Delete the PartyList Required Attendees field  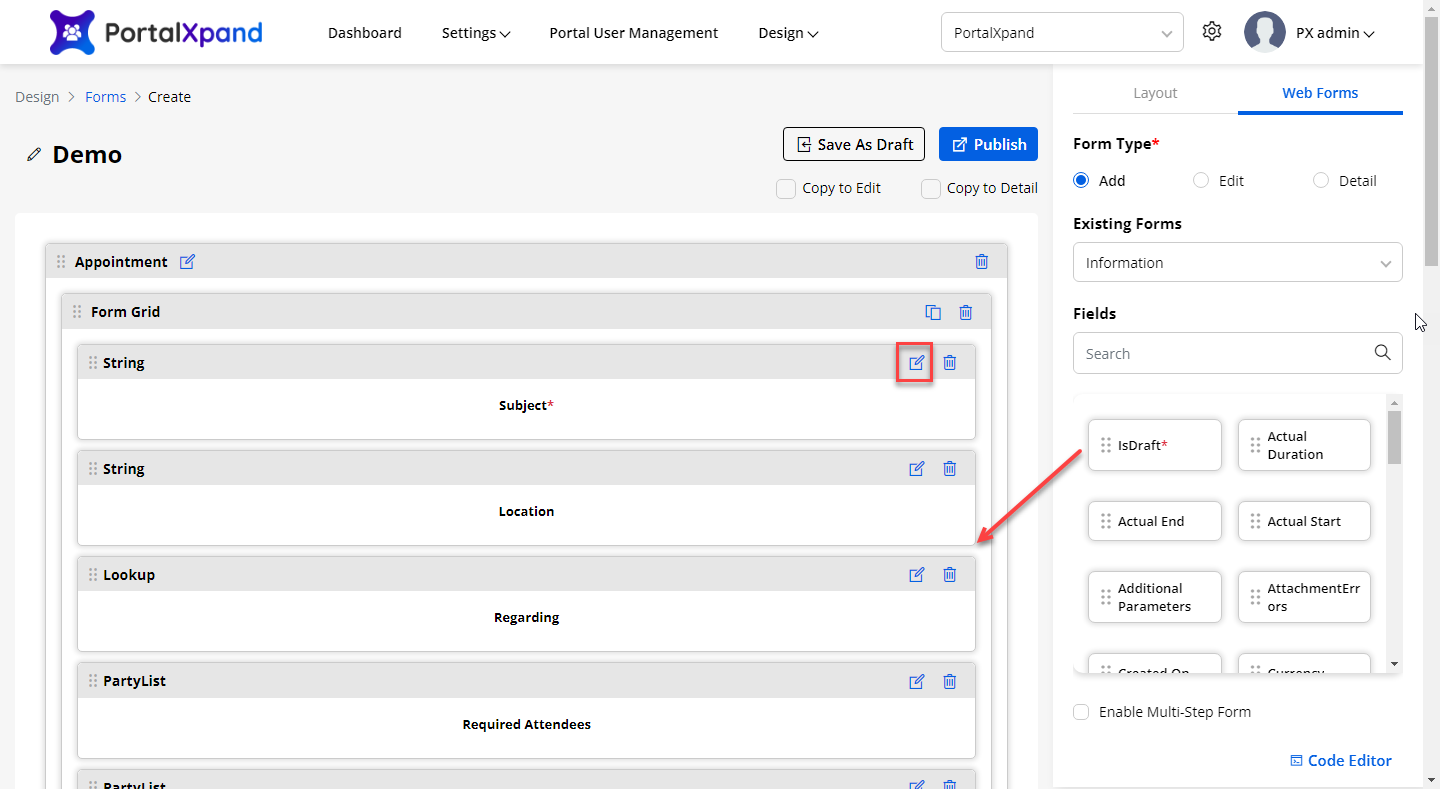coord(950,681)
